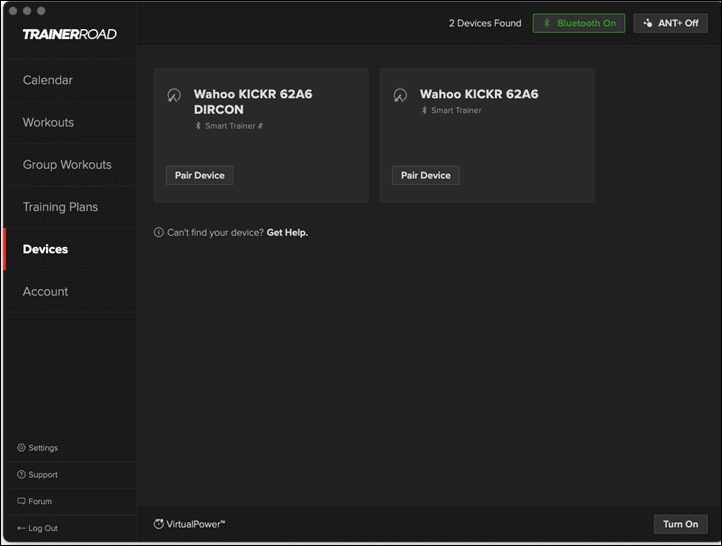The image size is (722, 546).
Task: Click the Forum speech-bubble icon
Action: pyautogui.click(x=21, y=501)
